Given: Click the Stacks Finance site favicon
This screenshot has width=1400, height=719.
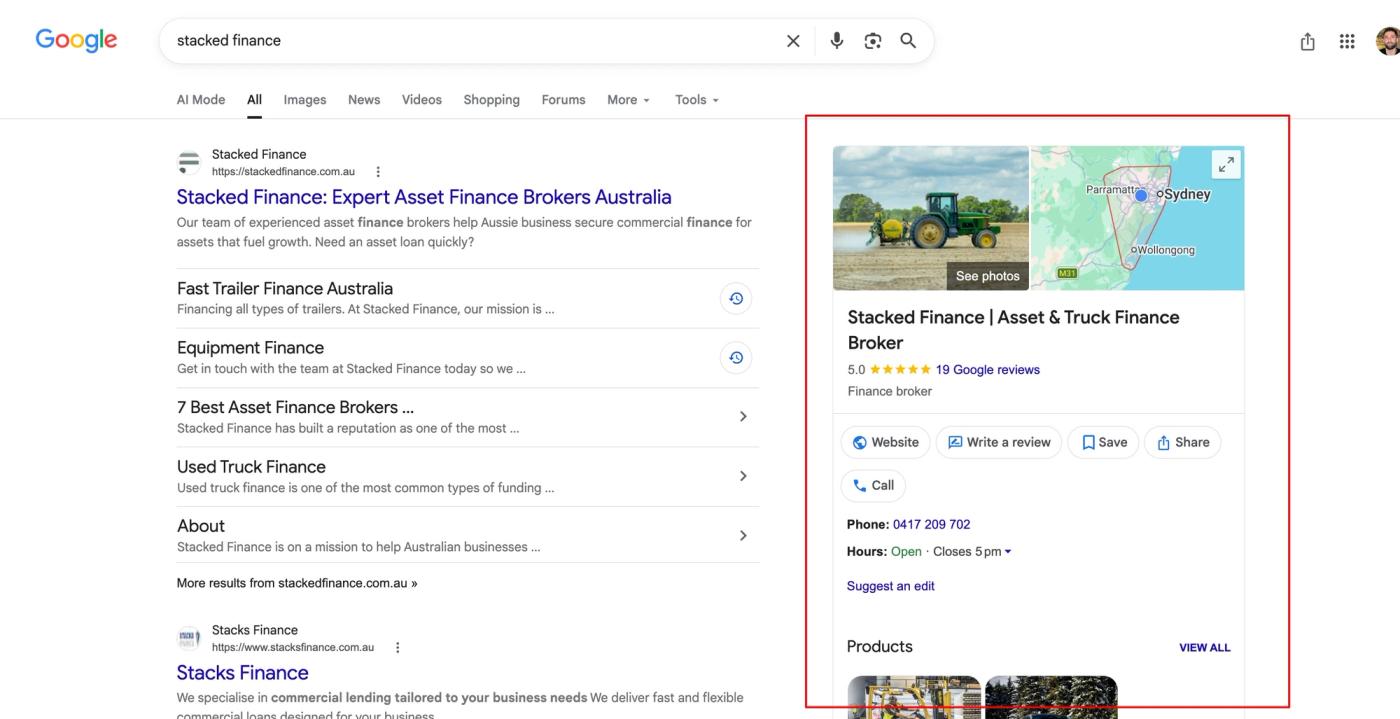Looking at the screenshot, I should point(189,638).
